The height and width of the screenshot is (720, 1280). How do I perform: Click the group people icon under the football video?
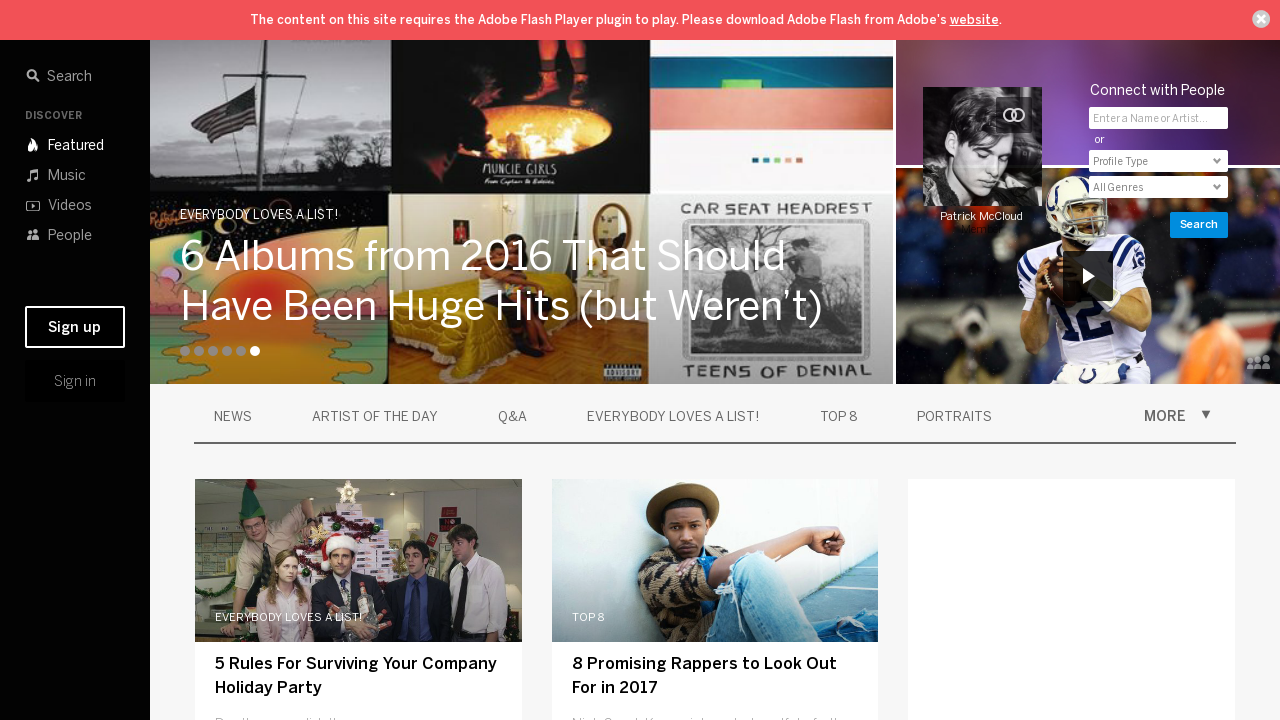click(x=1258, y=362)
